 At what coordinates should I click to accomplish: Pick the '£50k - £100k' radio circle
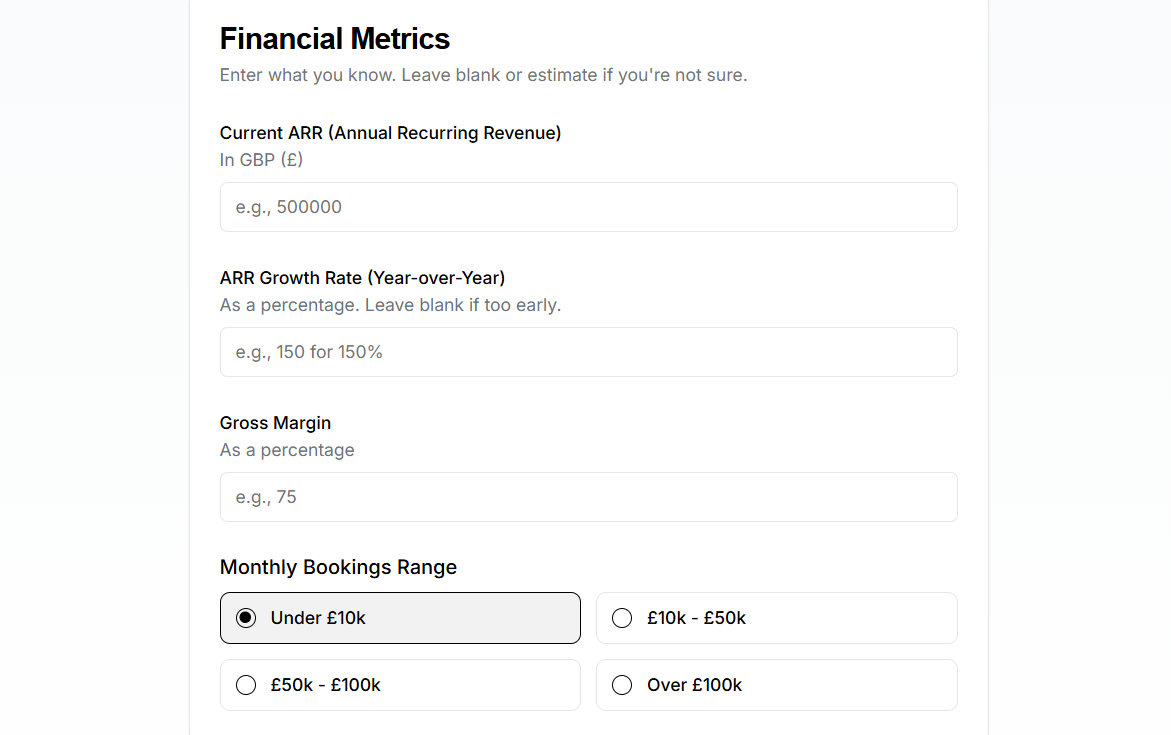(246, 685)
